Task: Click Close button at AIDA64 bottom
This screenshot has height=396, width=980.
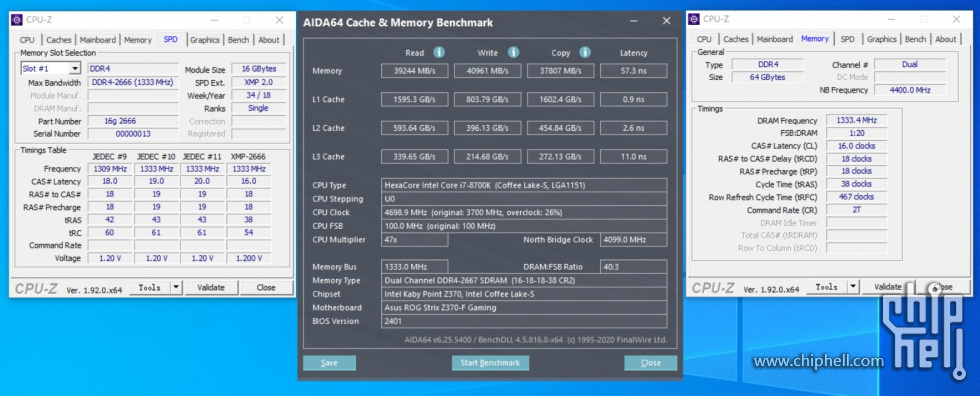Action: tap(651, 363)
